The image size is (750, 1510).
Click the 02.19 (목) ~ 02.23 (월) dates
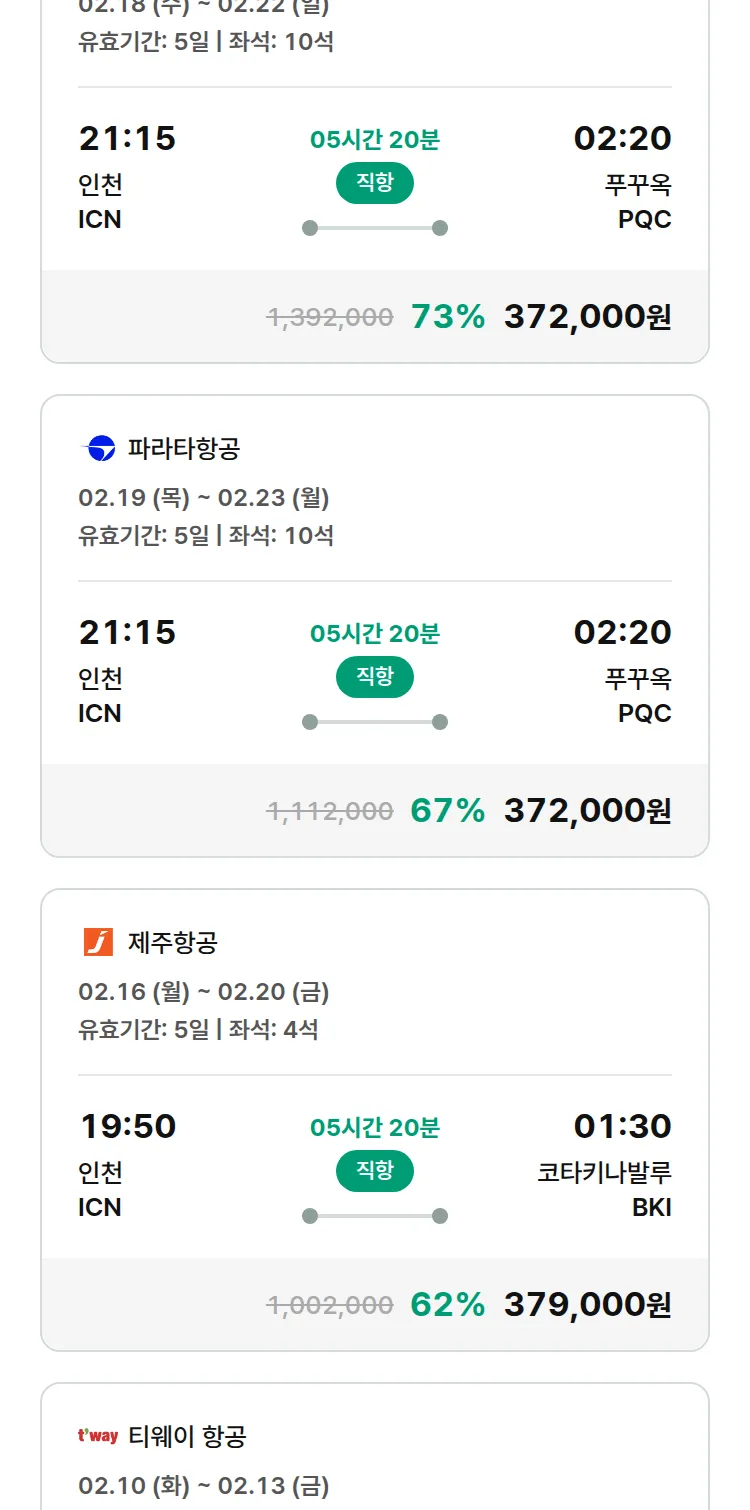pyautogui.click(x=204, y=498)
